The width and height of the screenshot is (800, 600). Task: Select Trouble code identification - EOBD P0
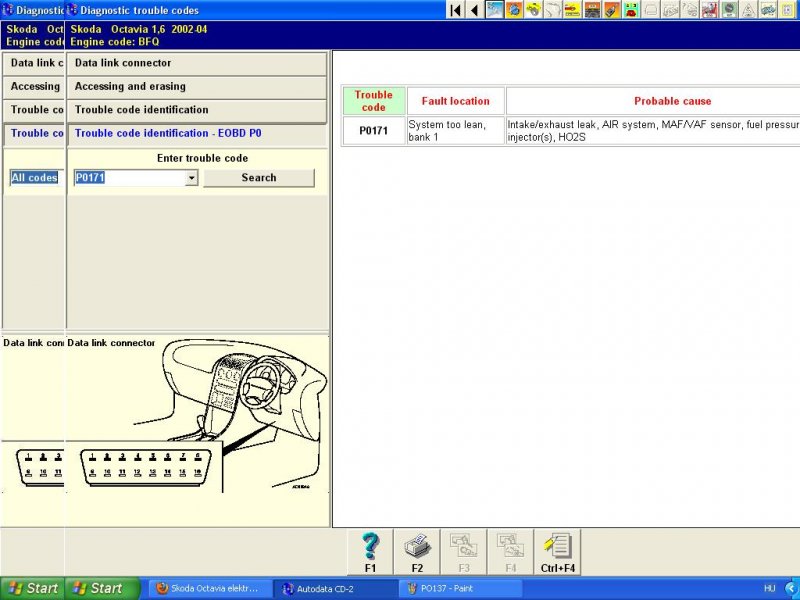196,134
